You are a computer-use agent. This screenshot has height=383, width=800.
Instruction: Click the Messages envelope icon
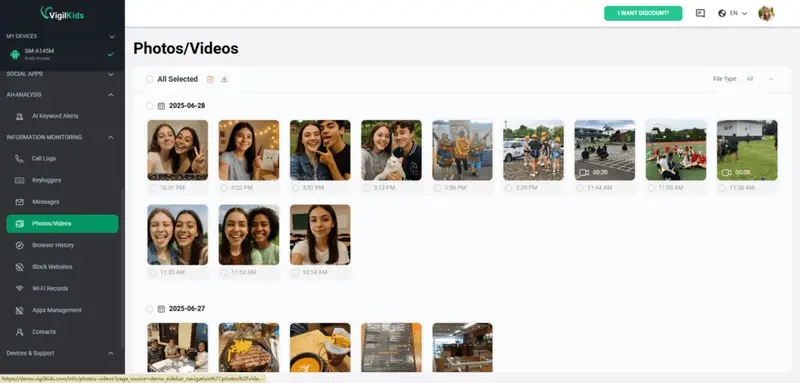[x=19, y=202]
